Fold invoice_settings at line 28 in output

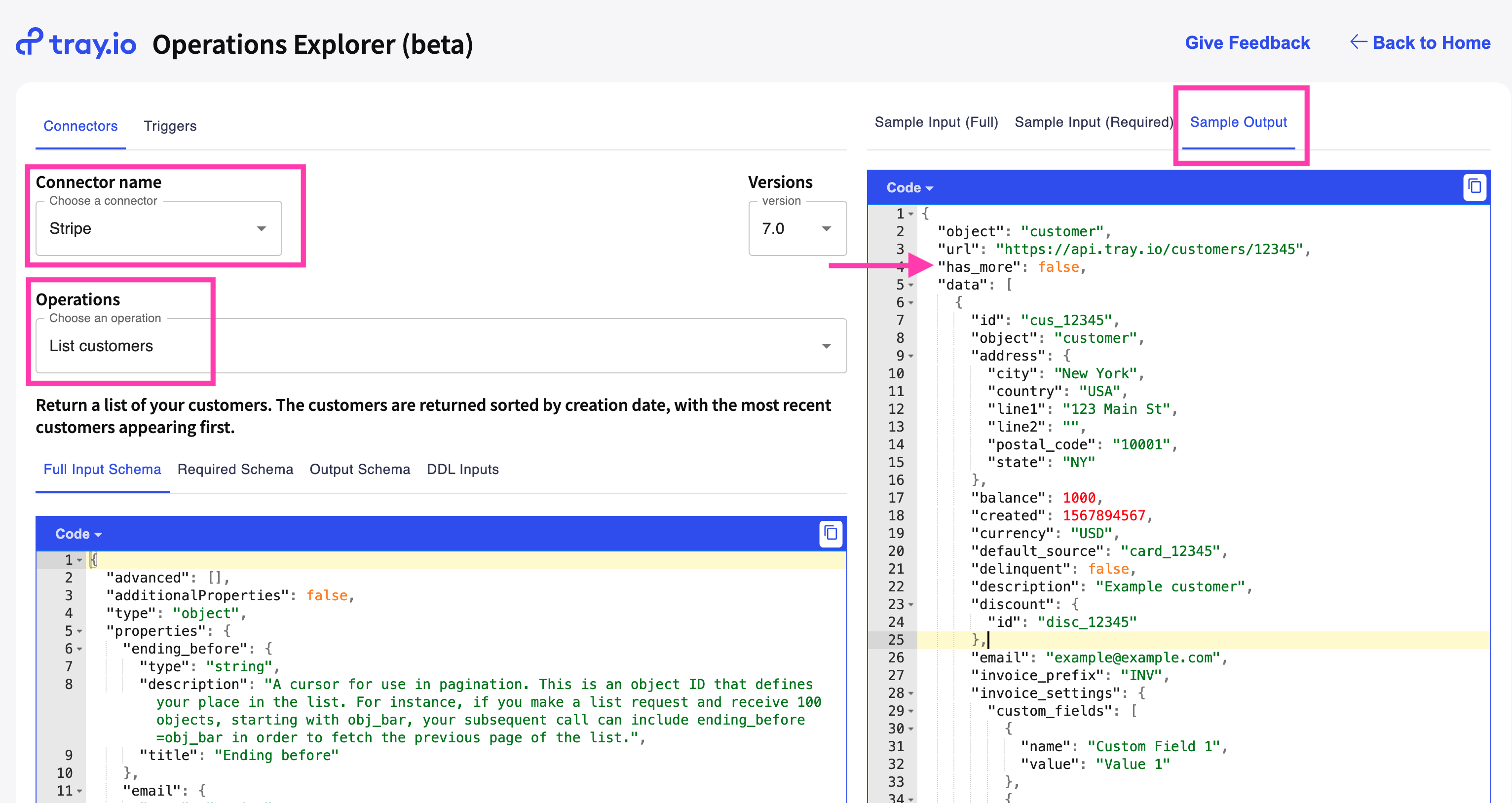[x=911, y=693]
